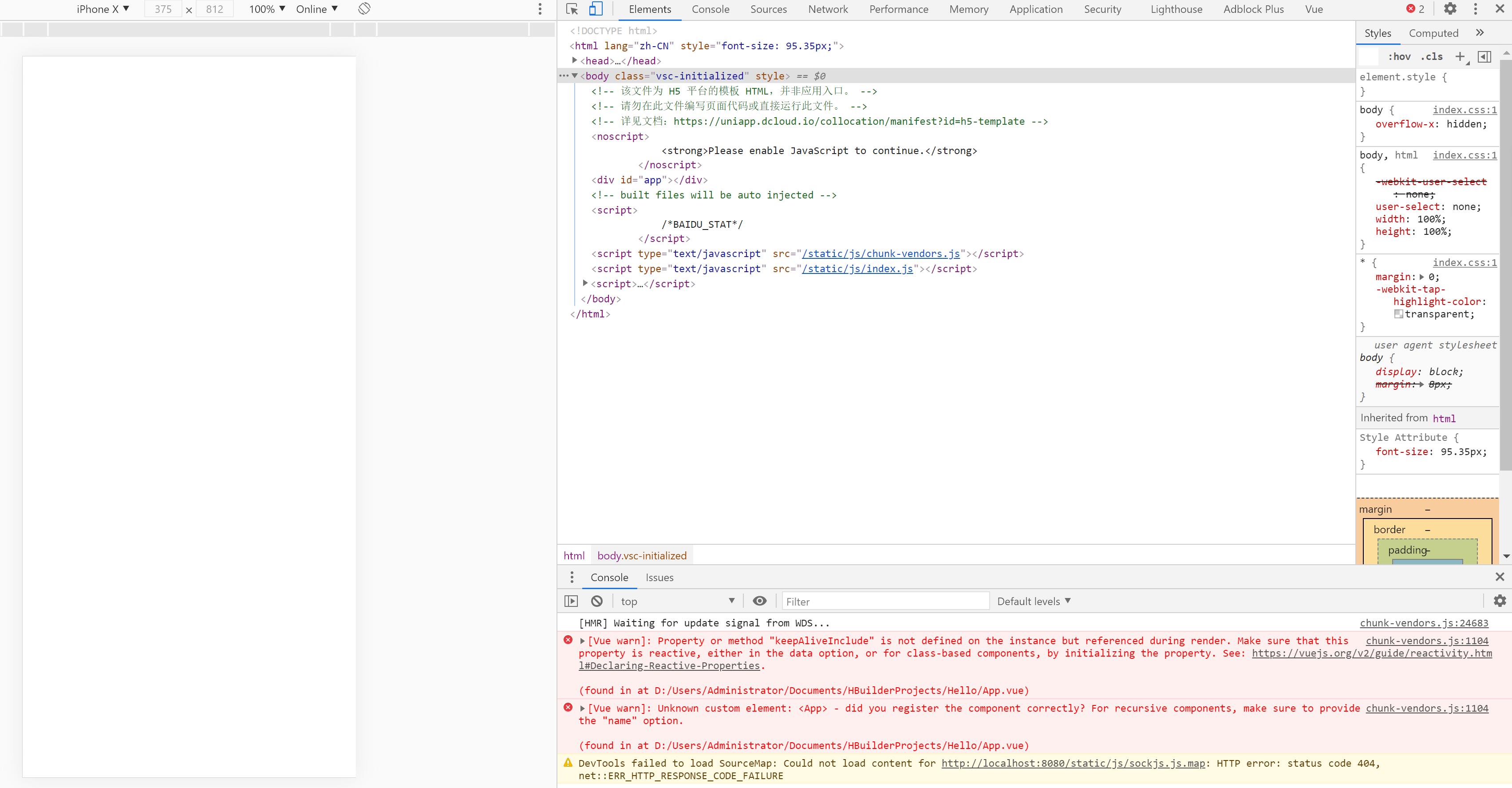The width and height of the screenshot is (1512, 788).
Task: Toggle the device toolbar icon
Action: (596, 9)
